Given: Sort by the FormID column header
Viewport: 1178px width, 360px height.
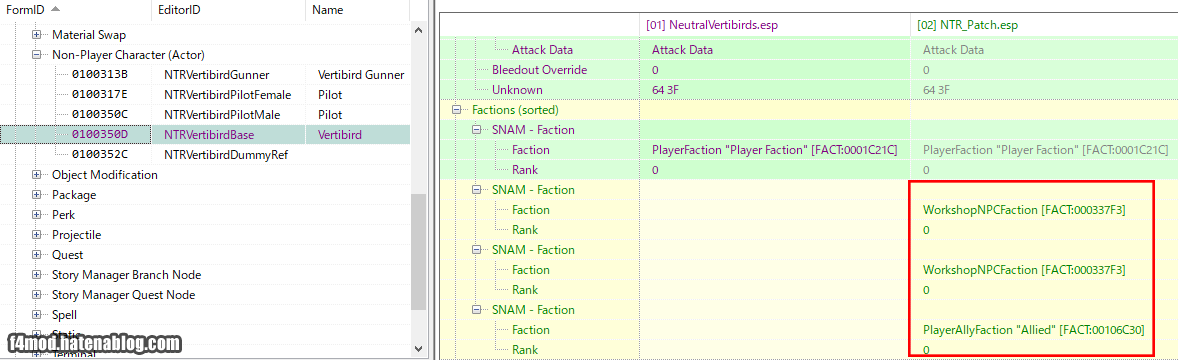Looking at the screenshot, I should point(75,11).
